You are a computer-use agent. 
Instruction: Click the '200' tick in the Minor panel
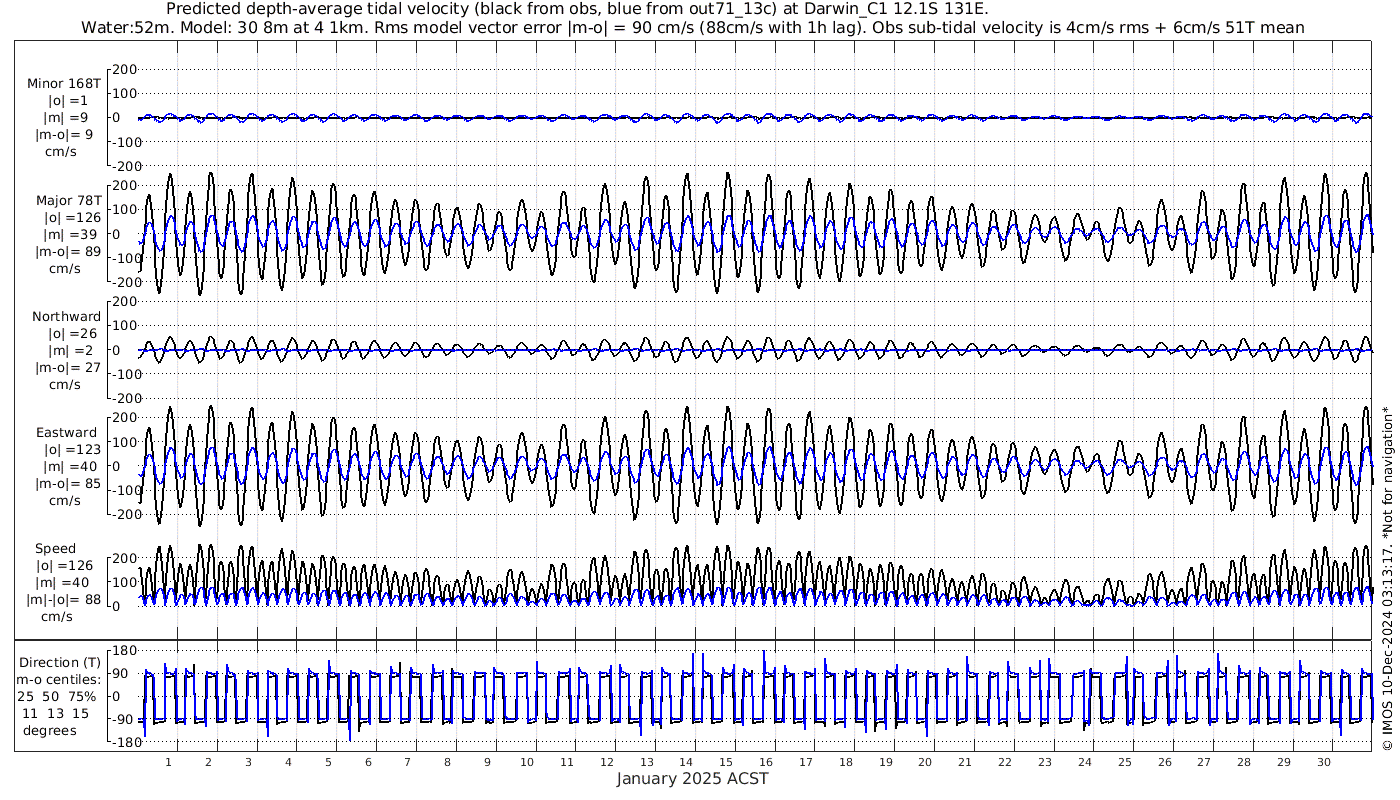(x=124, y=70)
